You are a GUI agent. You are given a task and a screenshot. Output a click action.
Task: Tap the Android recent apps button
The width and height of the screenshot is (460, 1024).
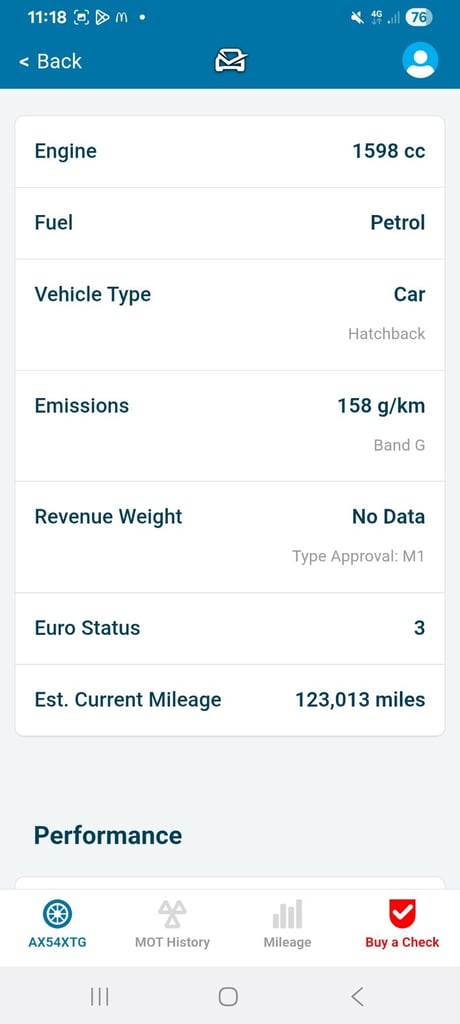coord(99,996)
